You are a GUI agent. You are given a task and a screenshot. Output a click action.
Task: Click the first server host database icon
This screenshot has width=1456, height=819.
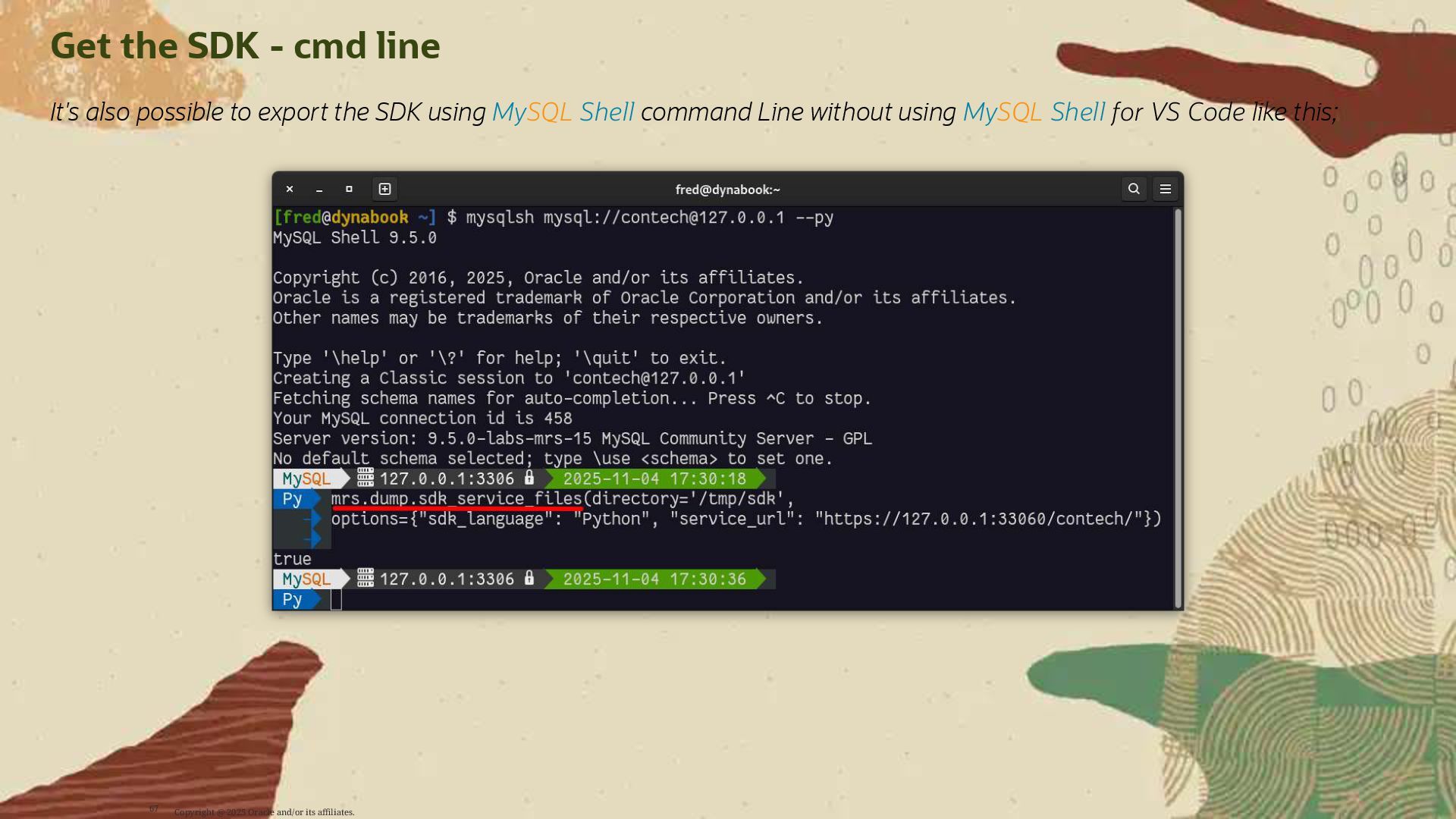pyautogui.click(x=366, y=478)
